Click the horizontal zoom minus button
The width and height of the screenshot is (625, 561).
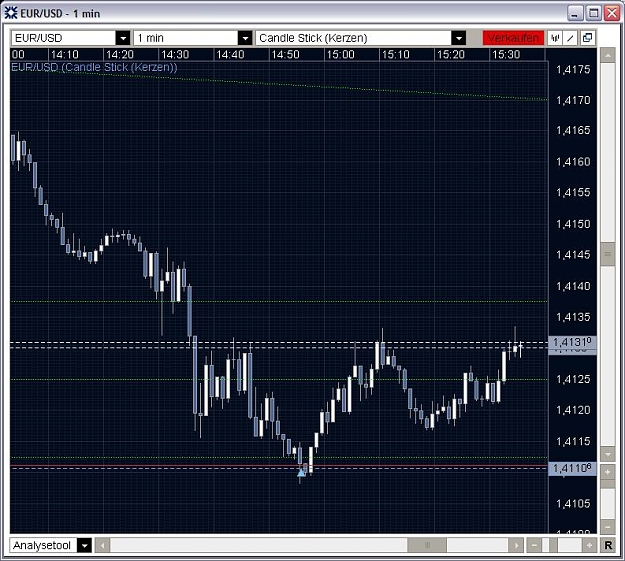coord(534,545)
